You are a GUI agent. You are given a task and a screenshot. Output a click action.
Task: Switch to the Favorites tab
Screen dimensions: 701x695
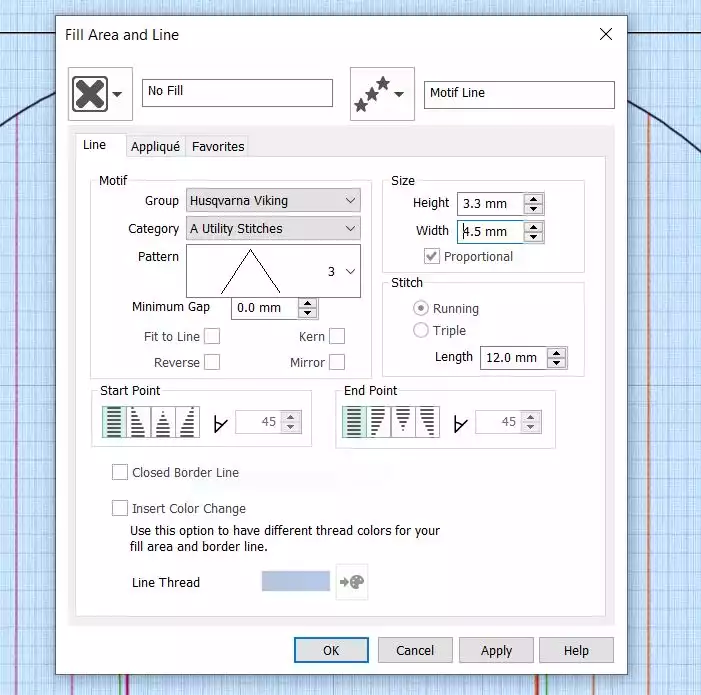pyautogui.click(x=218, y=147)
